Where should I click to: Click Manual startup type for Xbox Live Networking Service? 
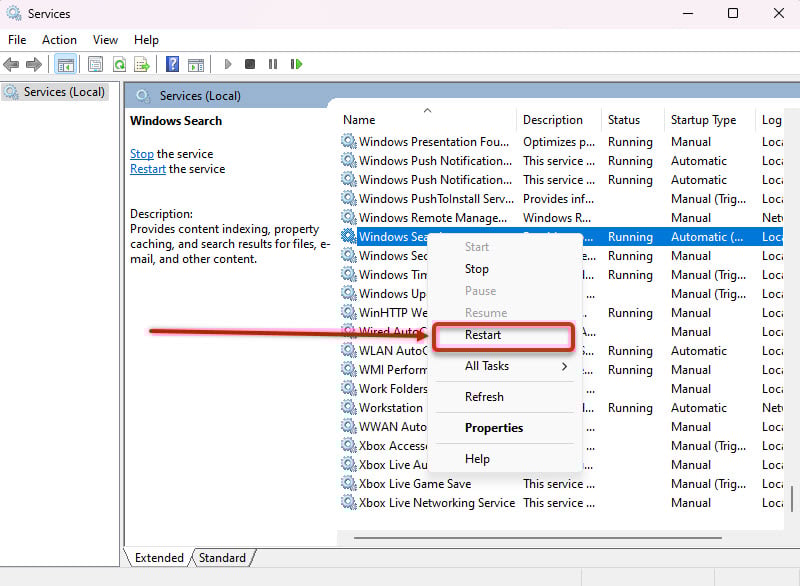pyautogui.click(x=691, y=502)
